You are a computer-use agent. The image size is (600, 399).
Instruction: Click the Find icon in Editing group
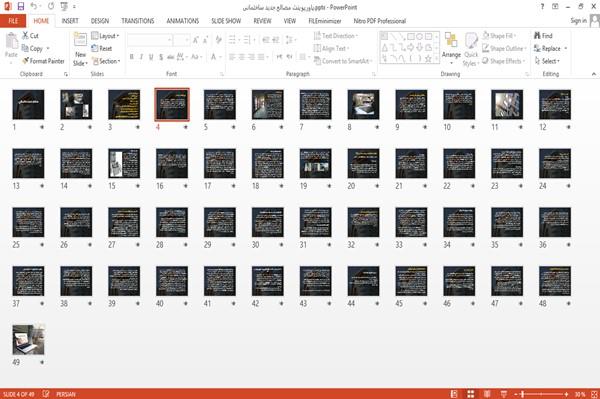click(543, 36)
